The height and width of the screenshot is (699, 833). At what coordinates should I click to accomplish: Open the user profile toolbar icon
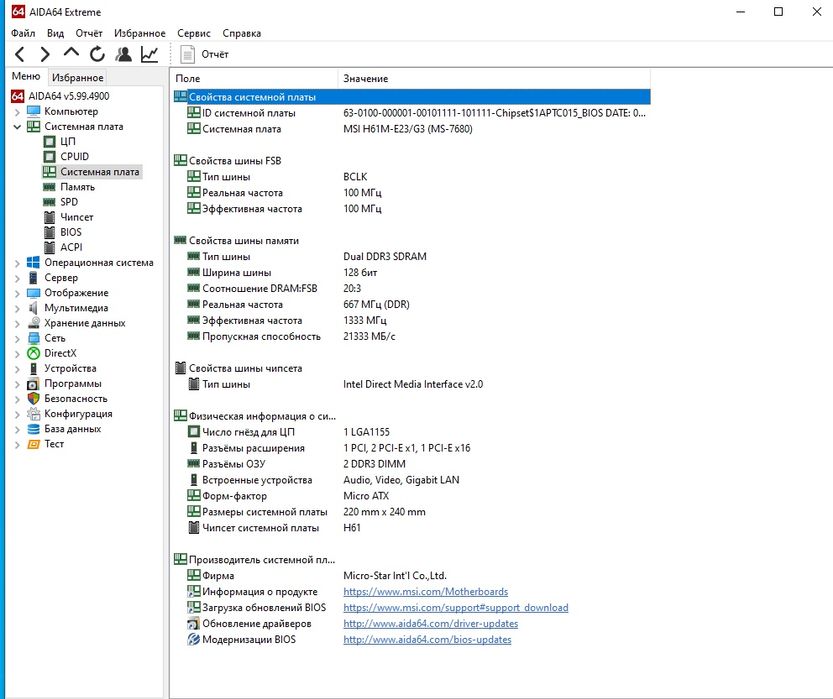(x=123, y=54)
